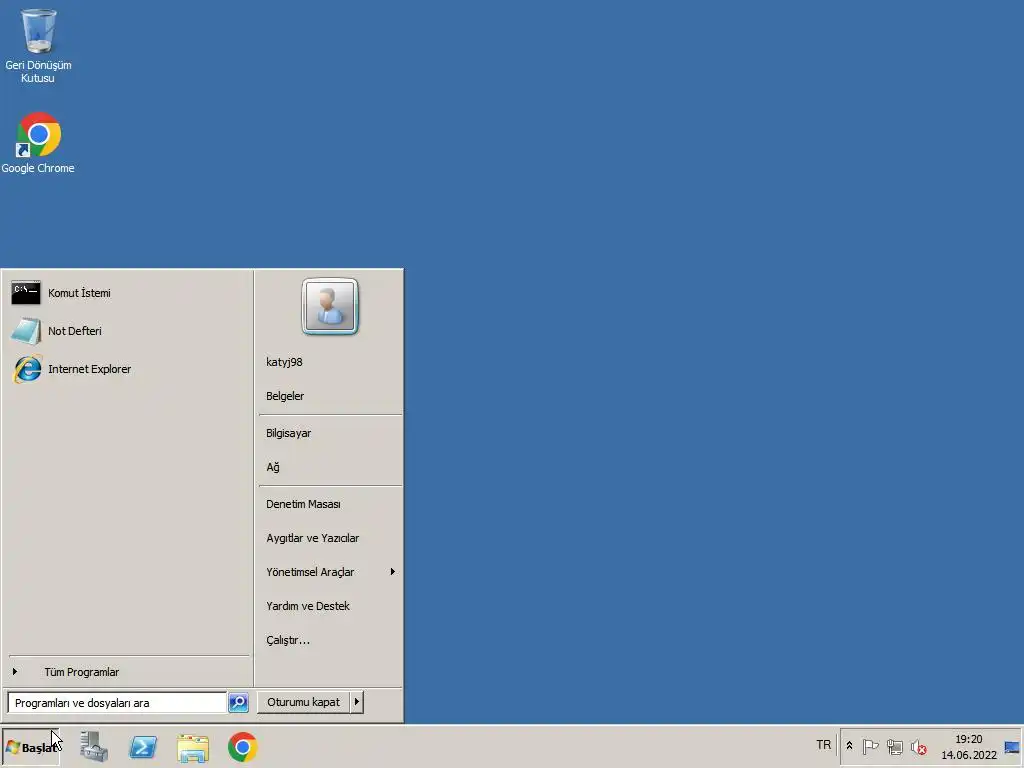Launch PowerShell from taskbar
Screen dimensions: 1024x768
coord(143,747)
